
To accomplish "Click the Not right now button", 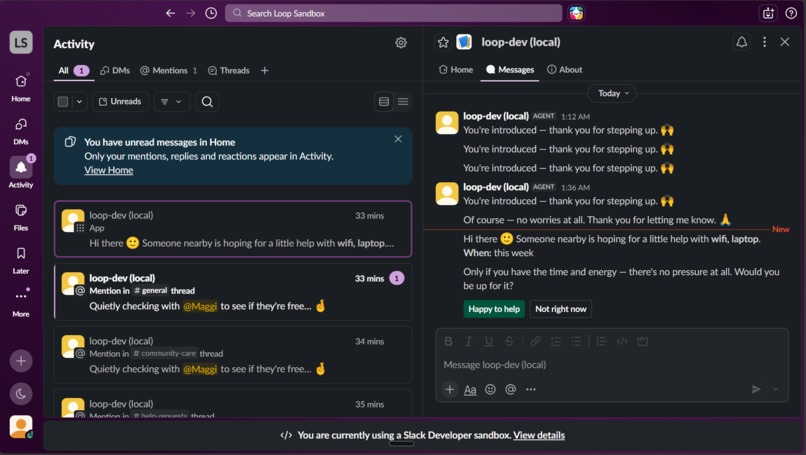I will click(561, 309).
